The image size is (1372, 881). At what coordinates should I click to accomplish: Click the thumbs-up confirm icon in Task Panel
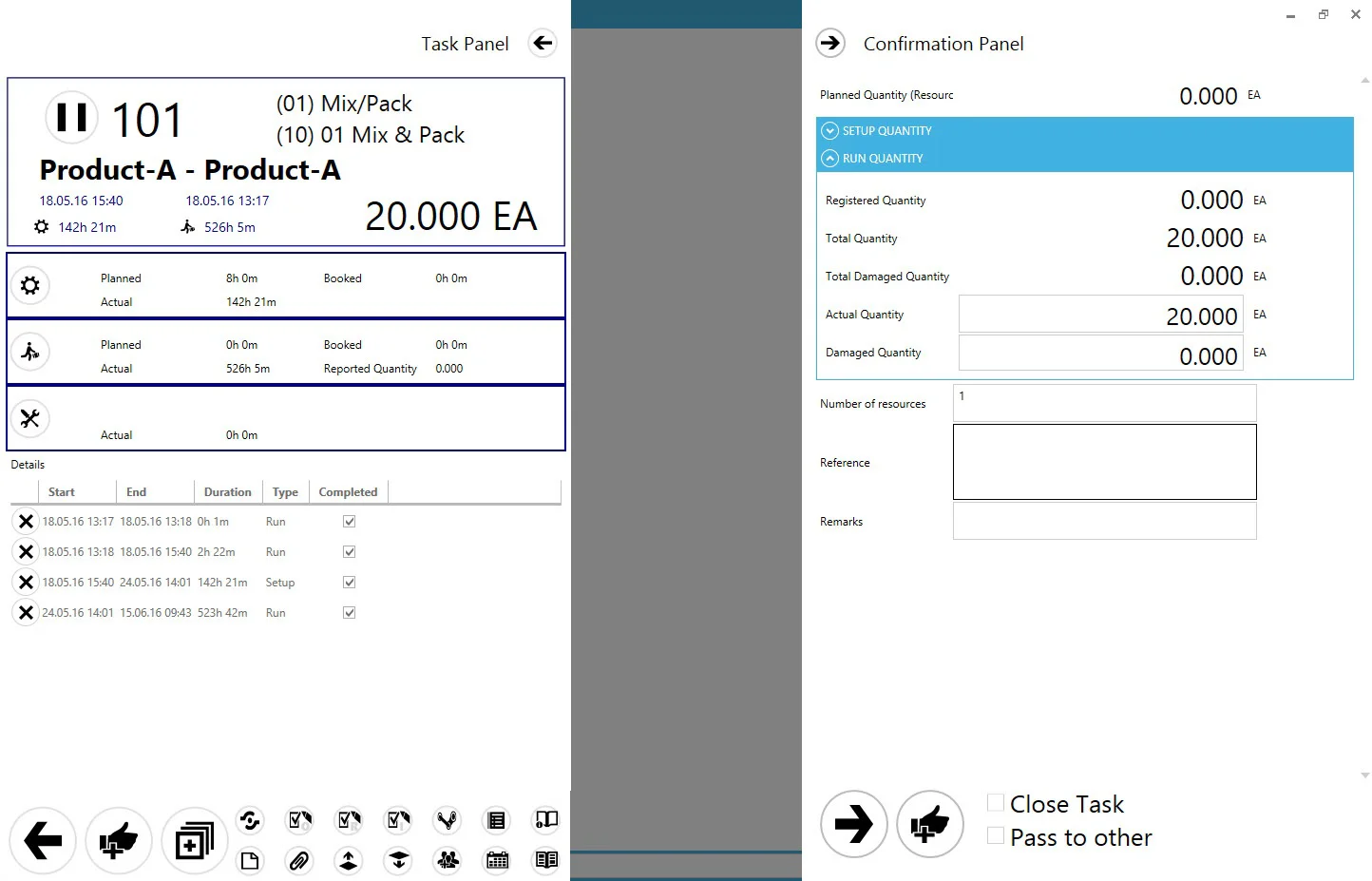click(119, 841)
